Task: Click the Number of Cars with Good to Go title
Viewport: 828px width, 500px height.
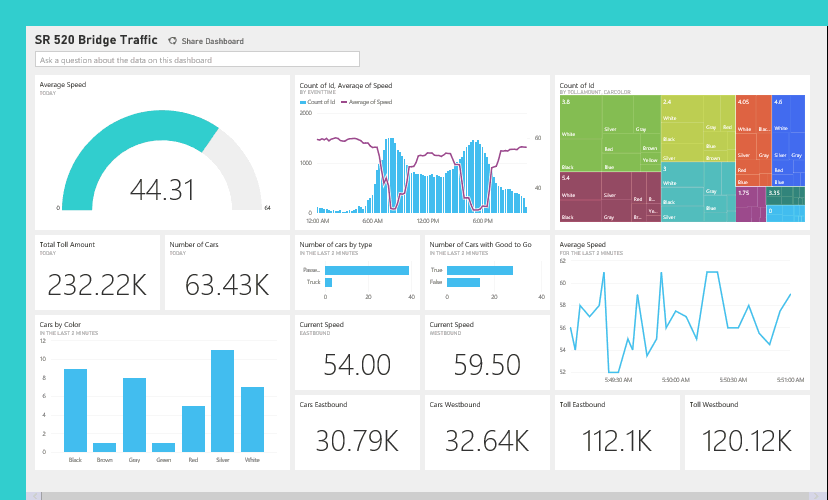Action: coord(481,244)
